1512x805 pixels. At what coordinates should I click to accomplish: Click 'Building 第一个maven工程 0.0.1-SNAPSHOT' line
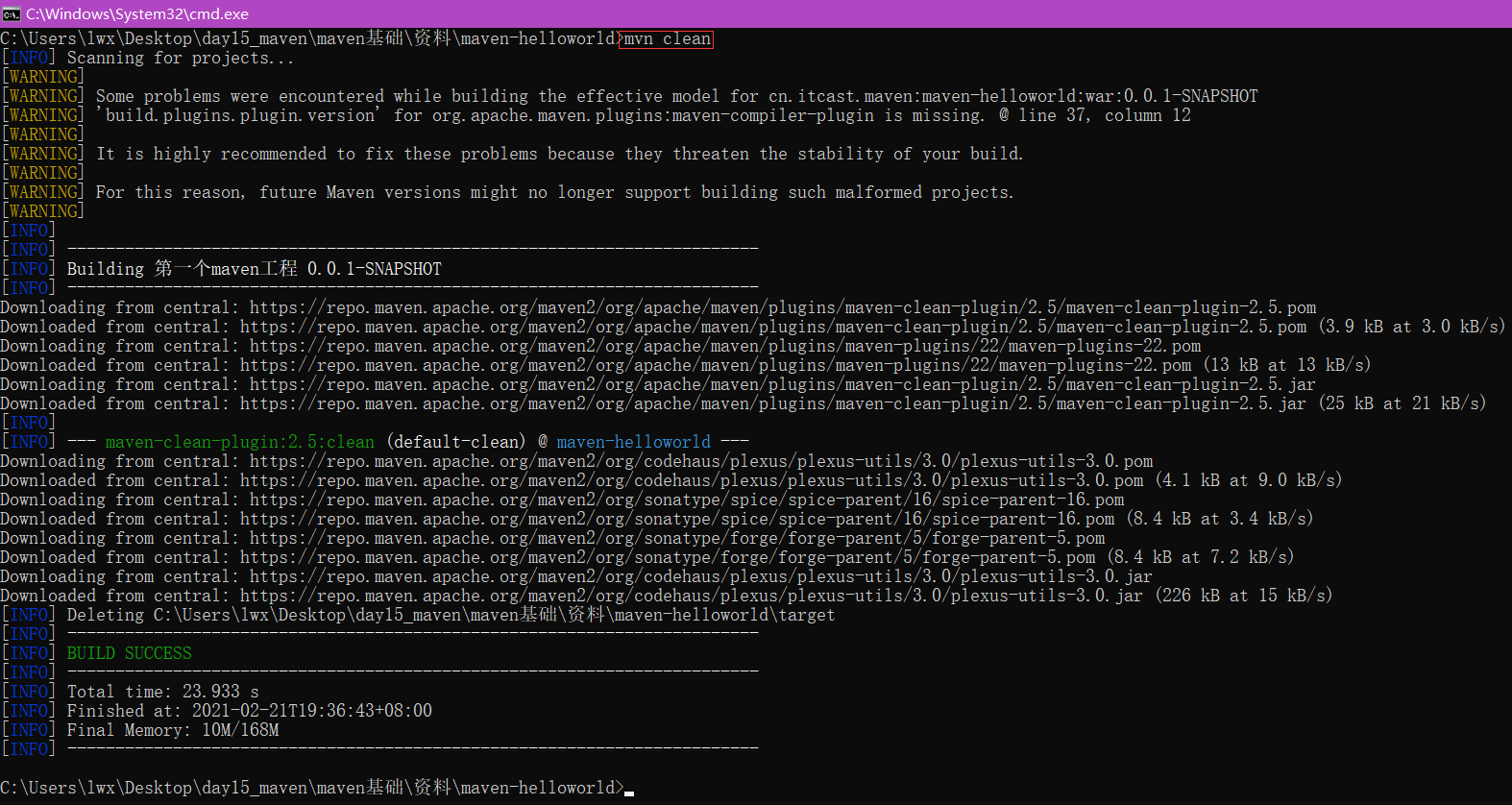point(255,270)
